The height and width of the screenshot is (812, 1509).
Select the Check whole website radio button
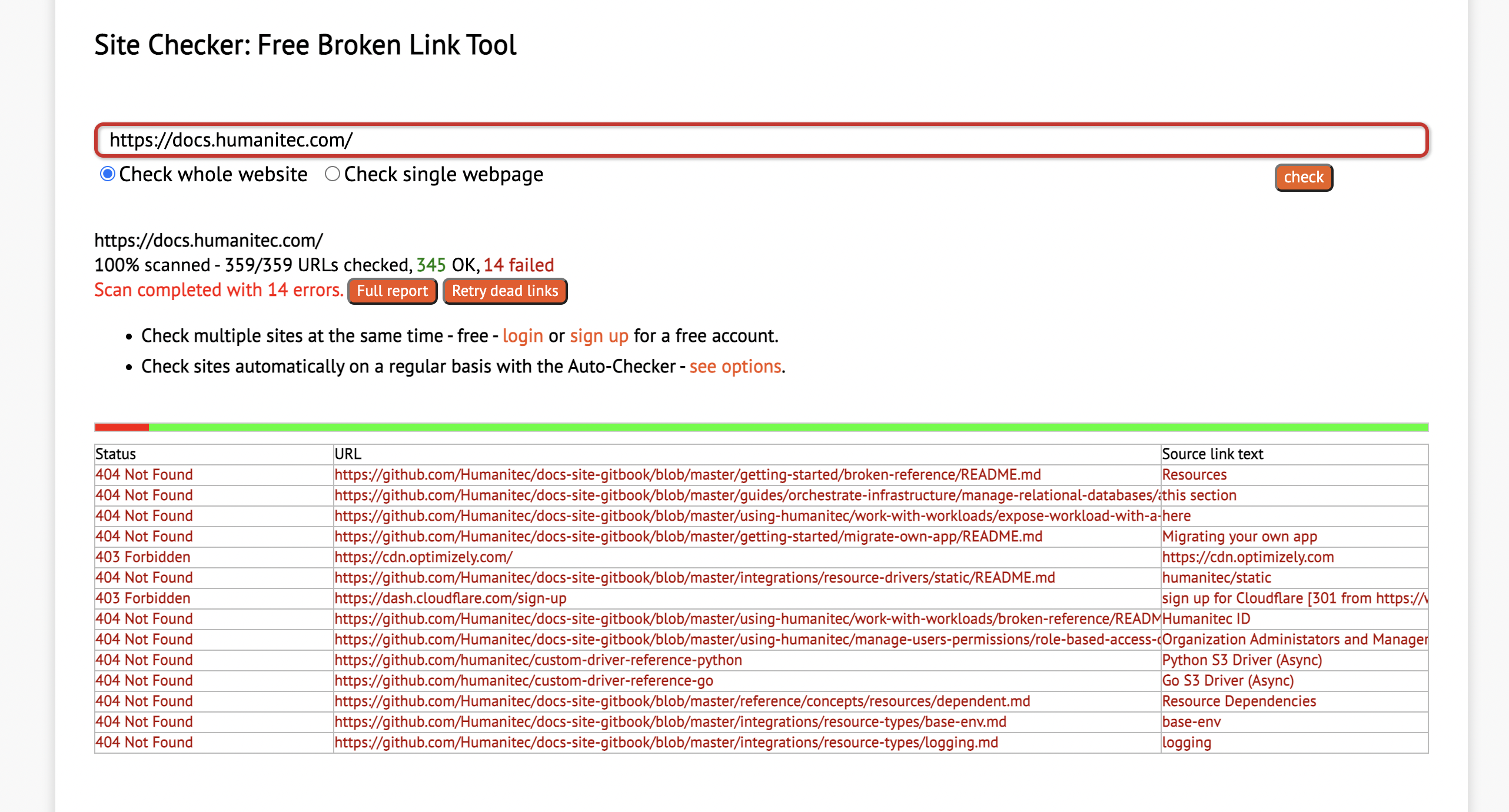(x=107, y=174)
